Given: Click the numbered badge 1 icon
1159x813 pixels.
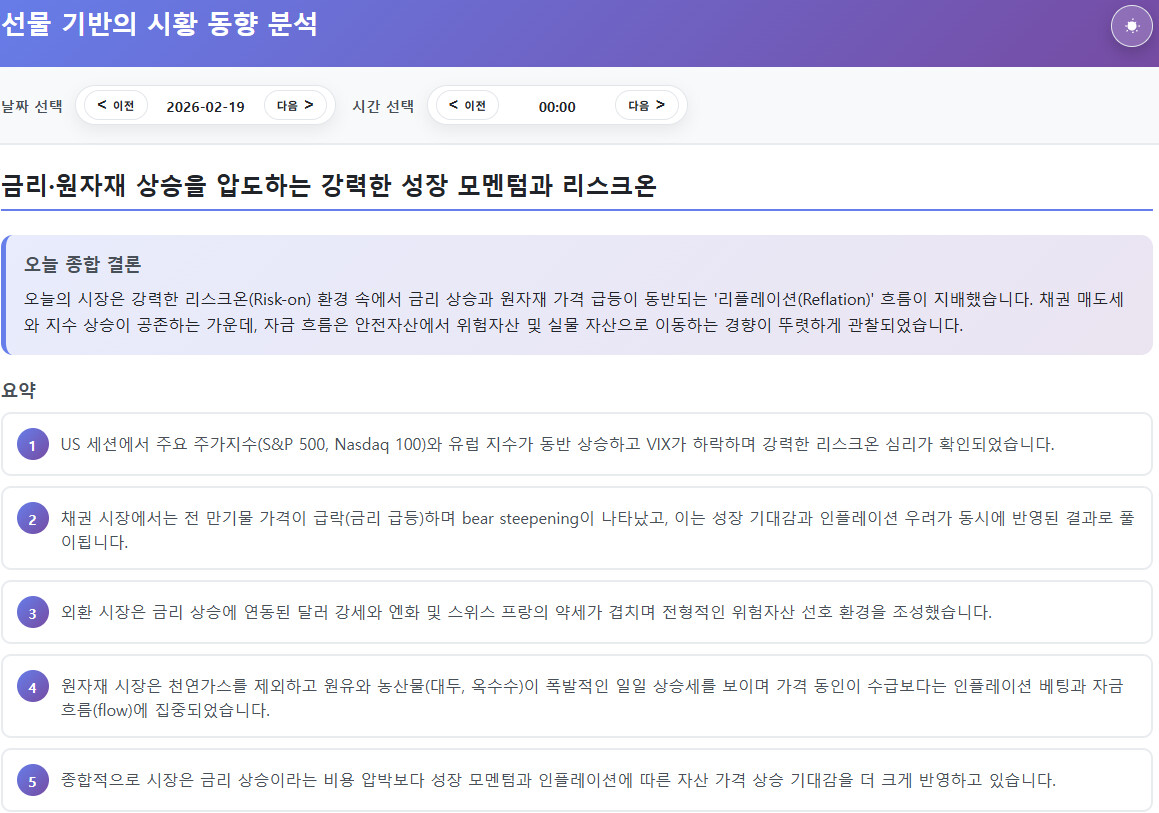Looking at the screenshot, I should click(x=33, y=445).
